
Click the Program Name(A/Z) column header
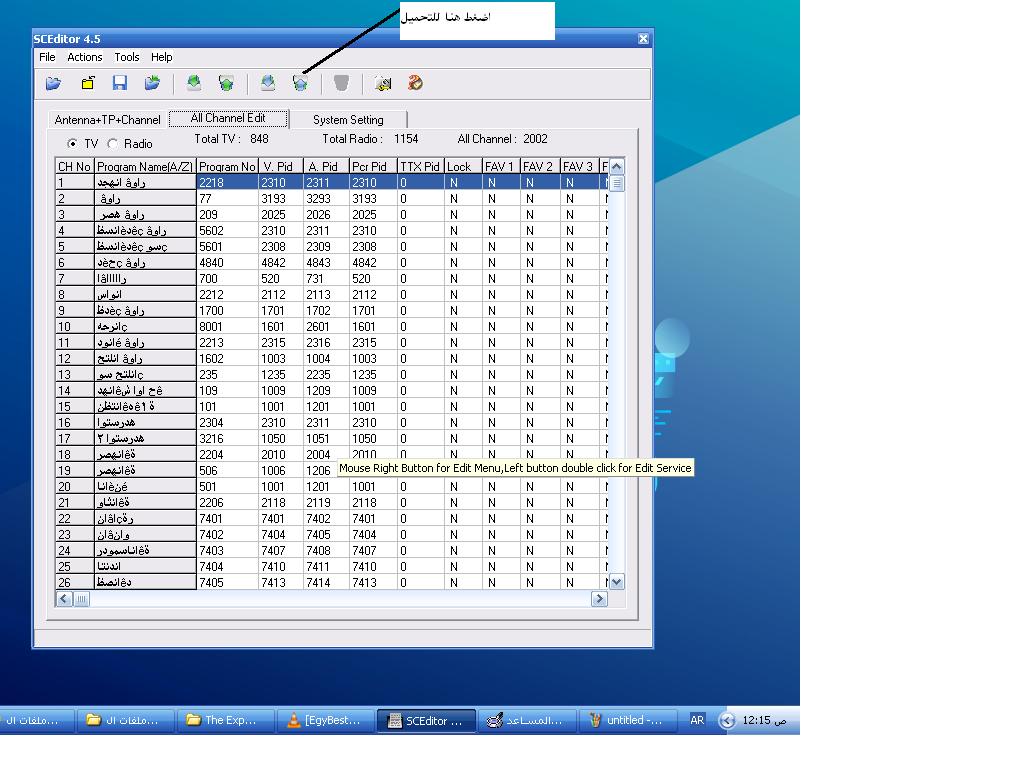(x=145, y=167)
